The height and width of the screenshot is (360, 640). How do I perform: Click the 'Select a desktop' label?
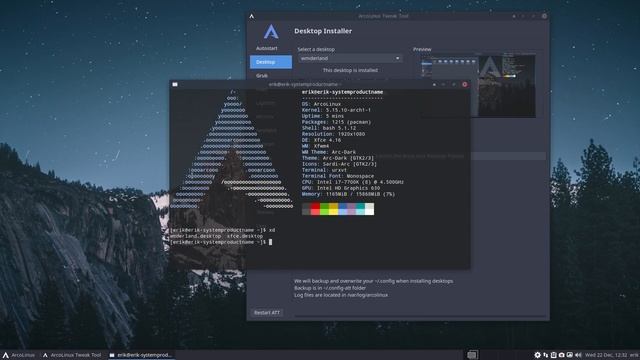pyautogui.click(x=316, y=49)
